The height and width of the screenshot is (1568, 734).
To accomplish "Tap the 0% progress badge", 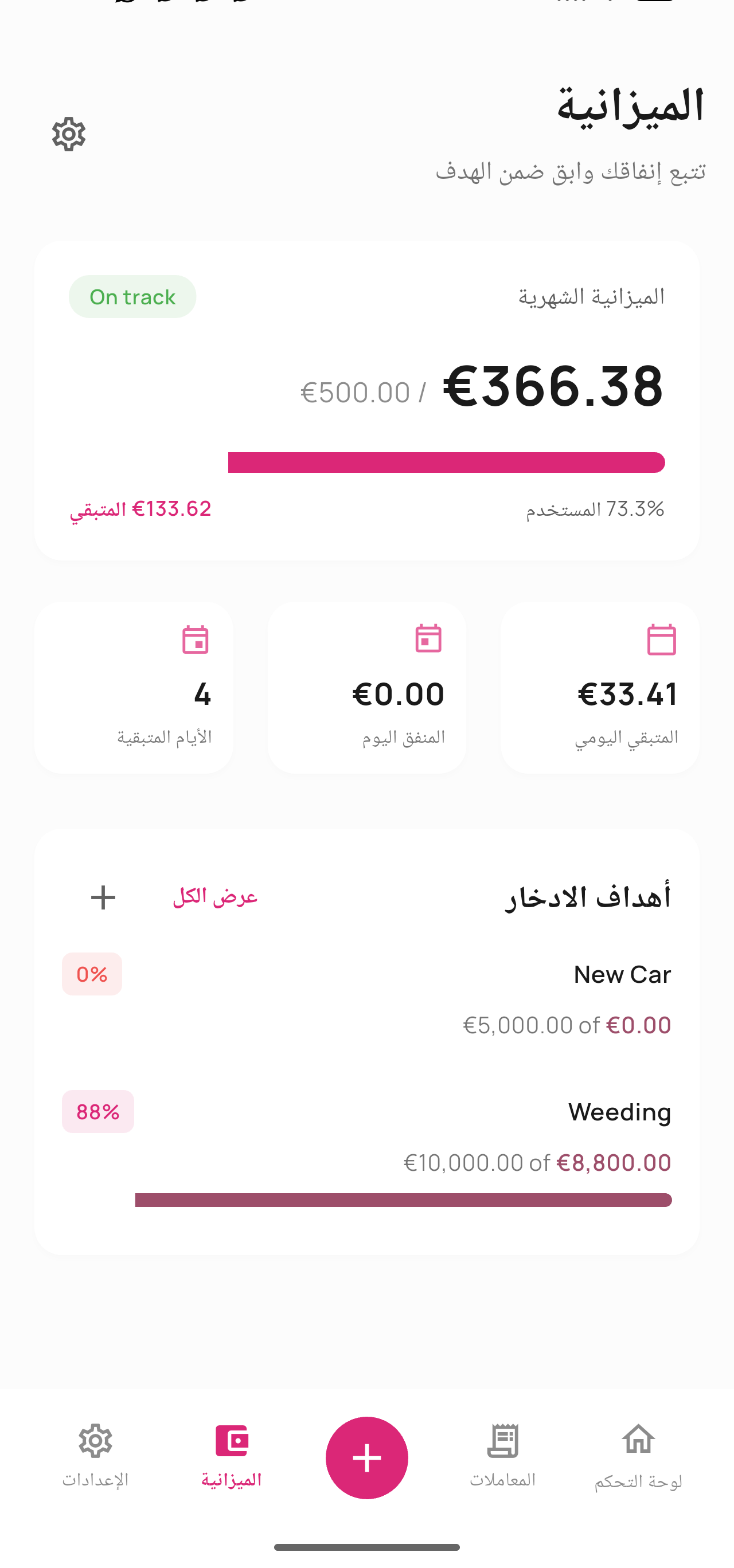I will click(x=92, y=974).
